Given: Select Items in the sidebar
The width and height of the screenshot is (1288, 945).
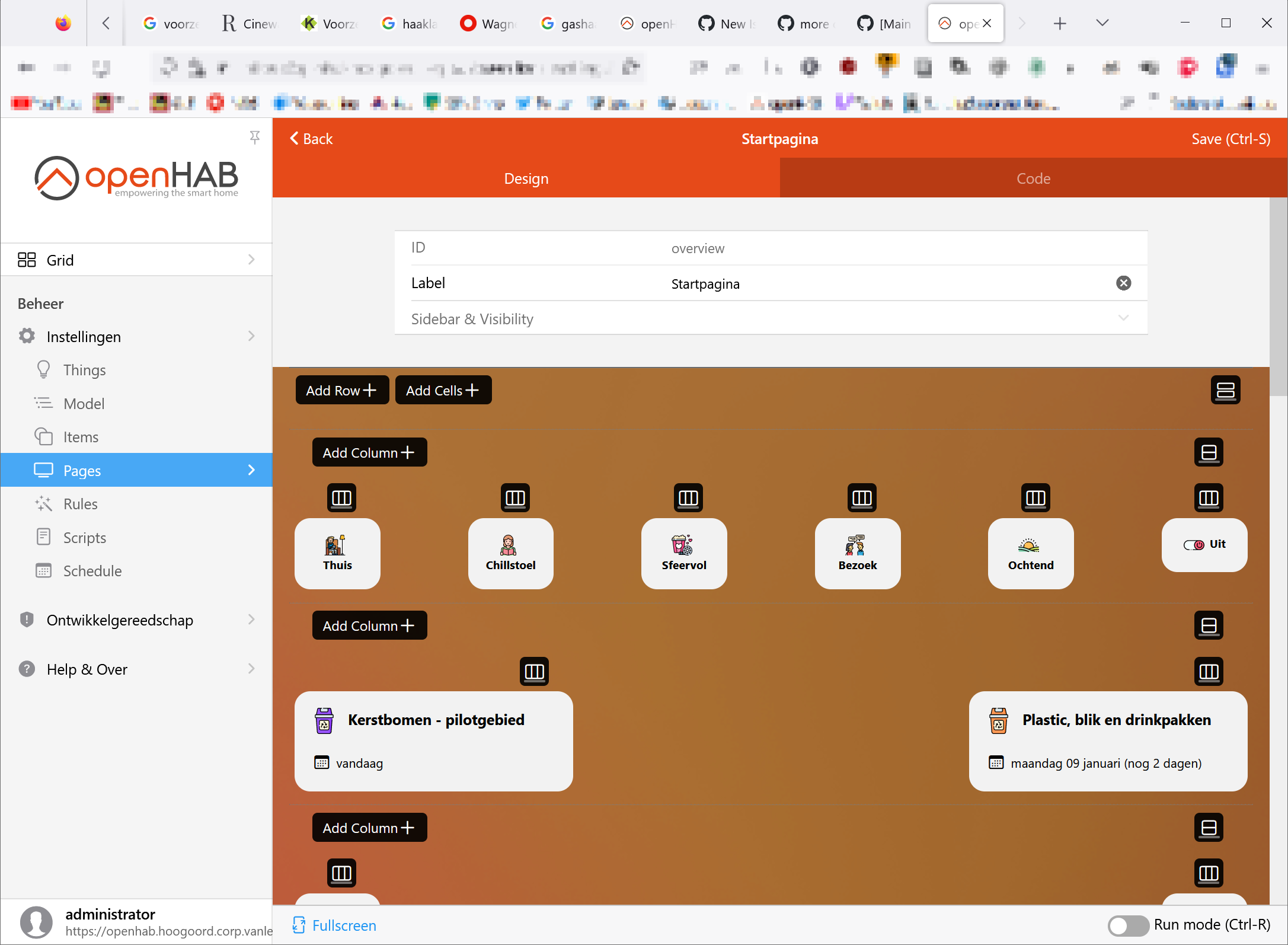Looking at the screenshot, I should coord(81,437).
